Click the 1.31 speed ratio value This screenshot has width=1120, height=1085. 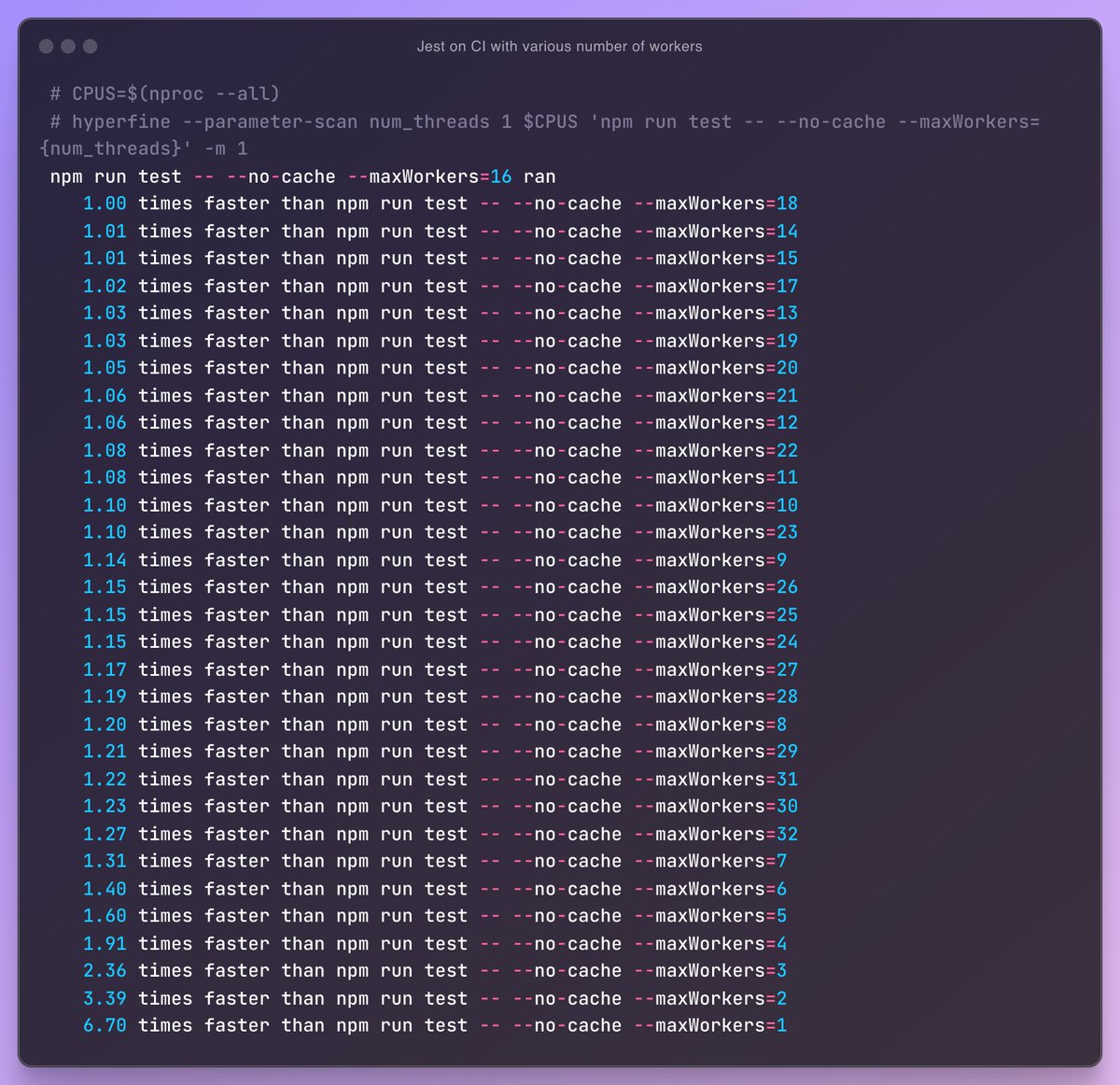click(105, 862)
